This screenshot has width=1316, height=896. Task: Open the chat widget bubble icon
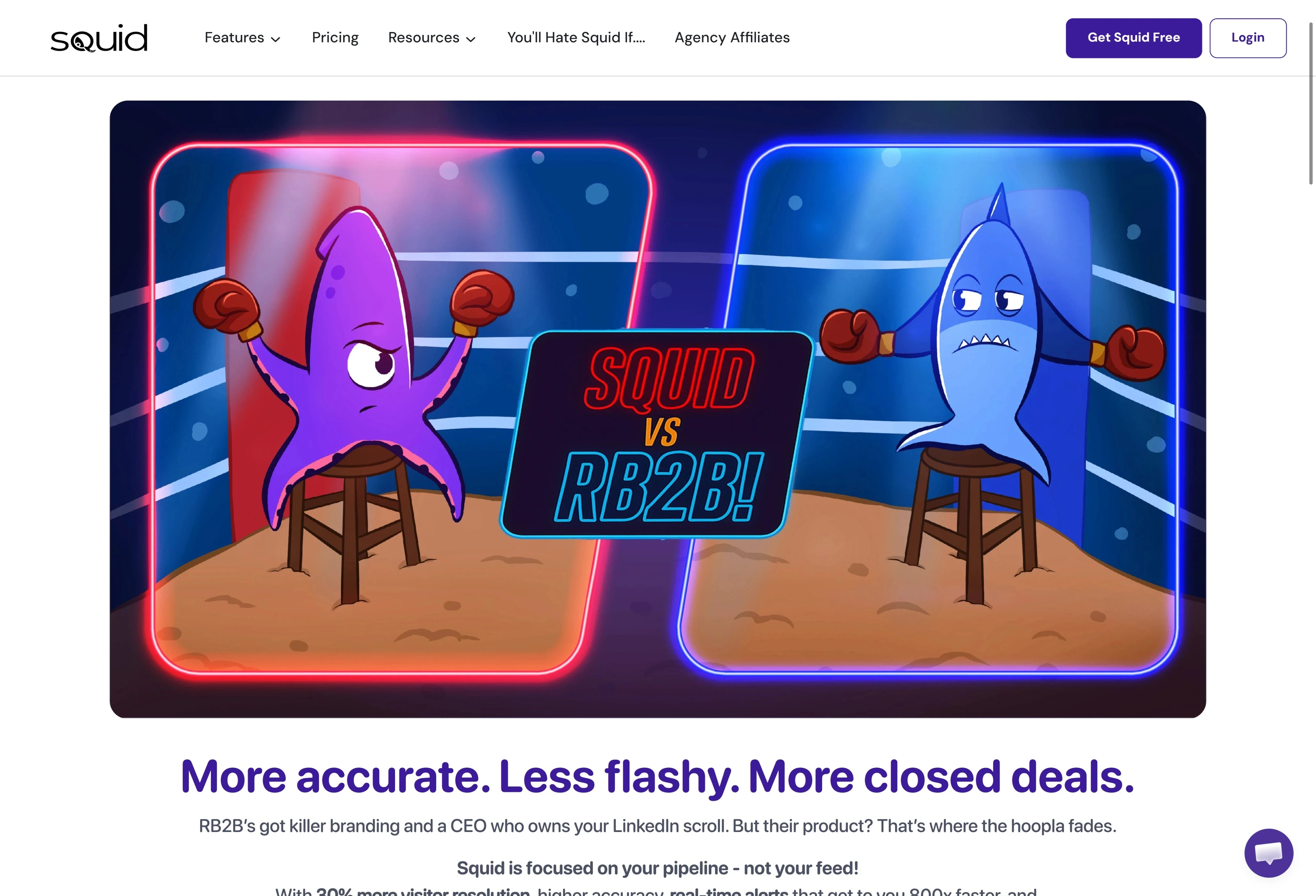(1268, 853)
